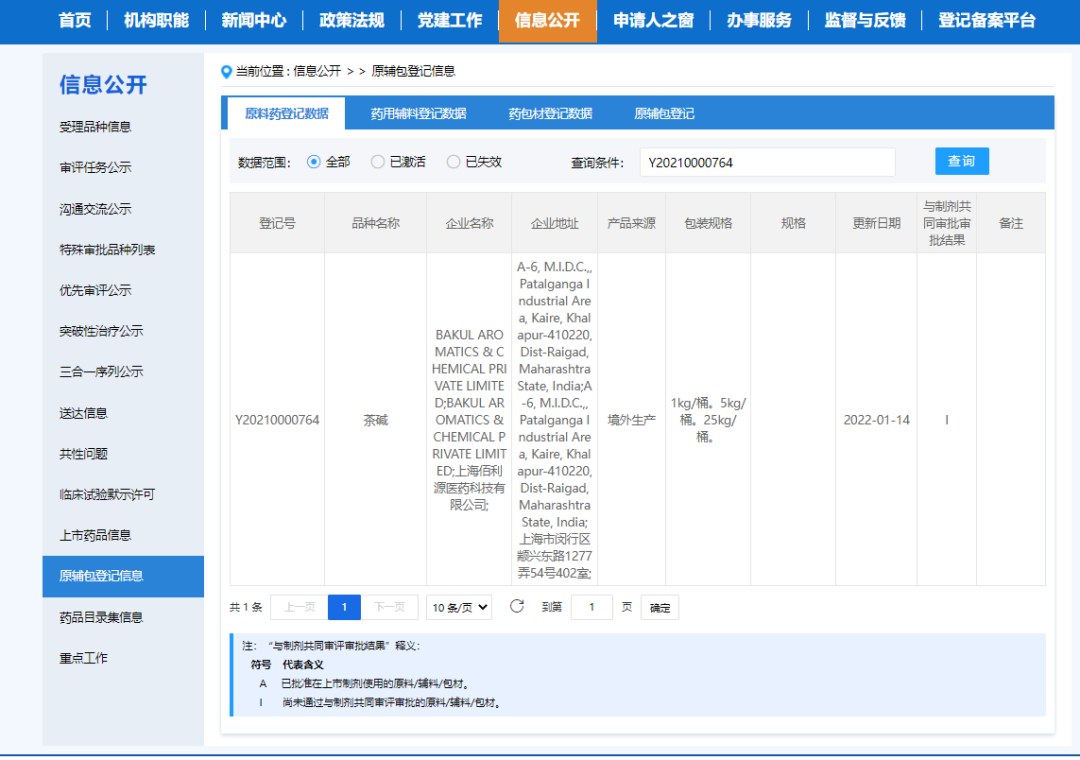Switch to the 药包材登记数据 tab
The height and width of the screenshot is (760, 1080).
click(x=550, y=114)
